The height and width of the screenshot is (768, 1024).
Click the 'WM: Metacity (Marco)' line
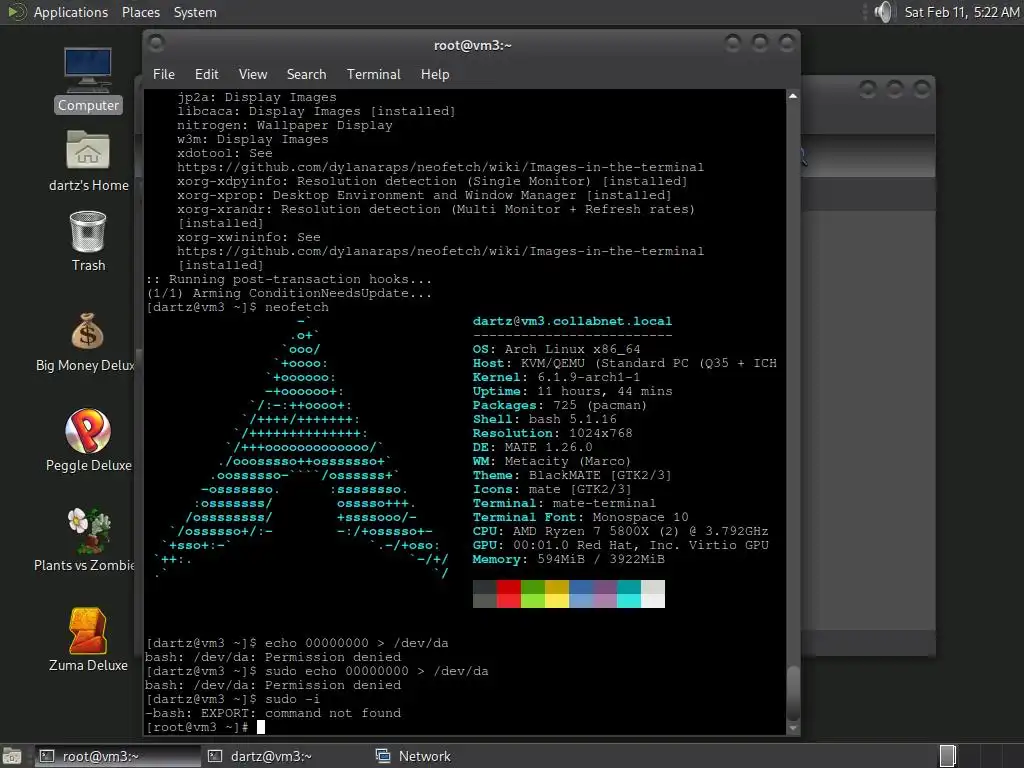(552, 461)
